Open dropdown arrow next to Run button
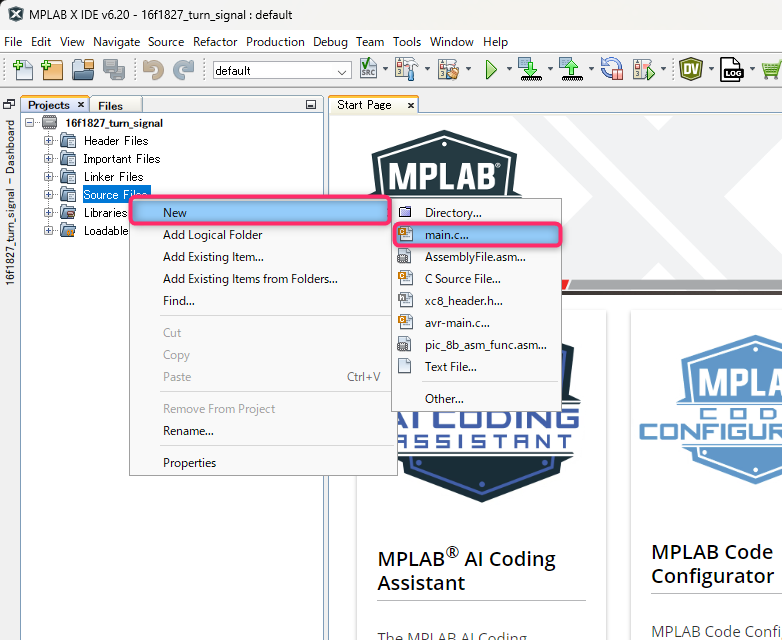This screenshot has width=782, height=640. pyautogui.click(x=509, y=69)
